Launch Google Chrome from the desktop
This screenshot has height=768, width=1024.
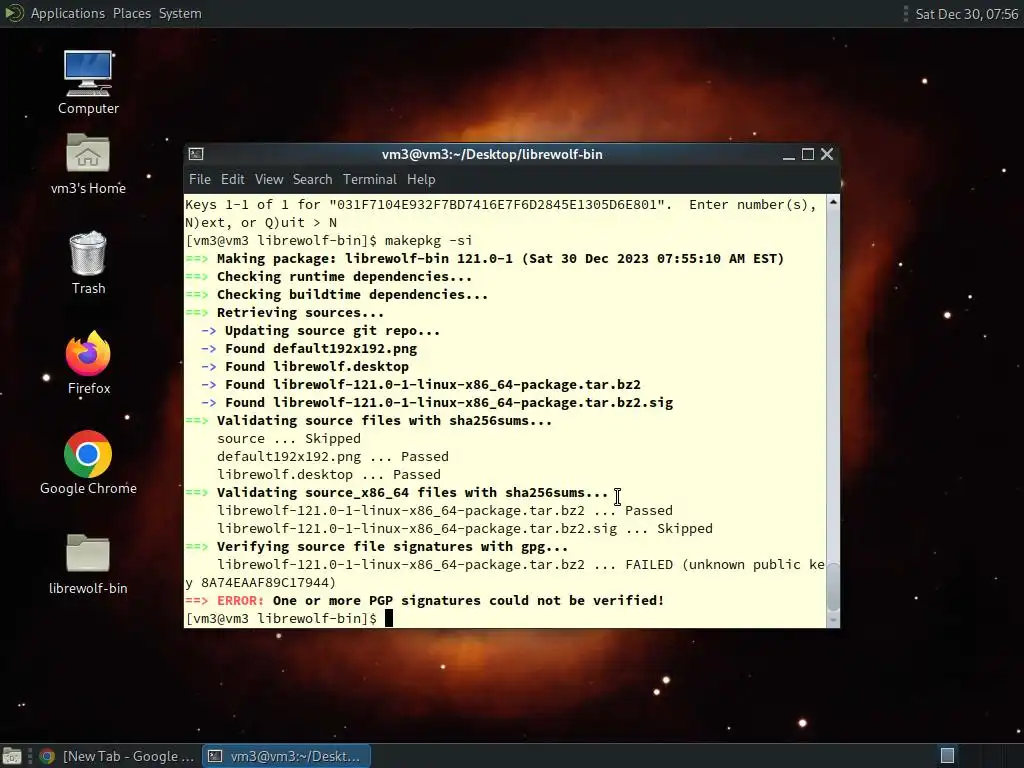[88, 462]
